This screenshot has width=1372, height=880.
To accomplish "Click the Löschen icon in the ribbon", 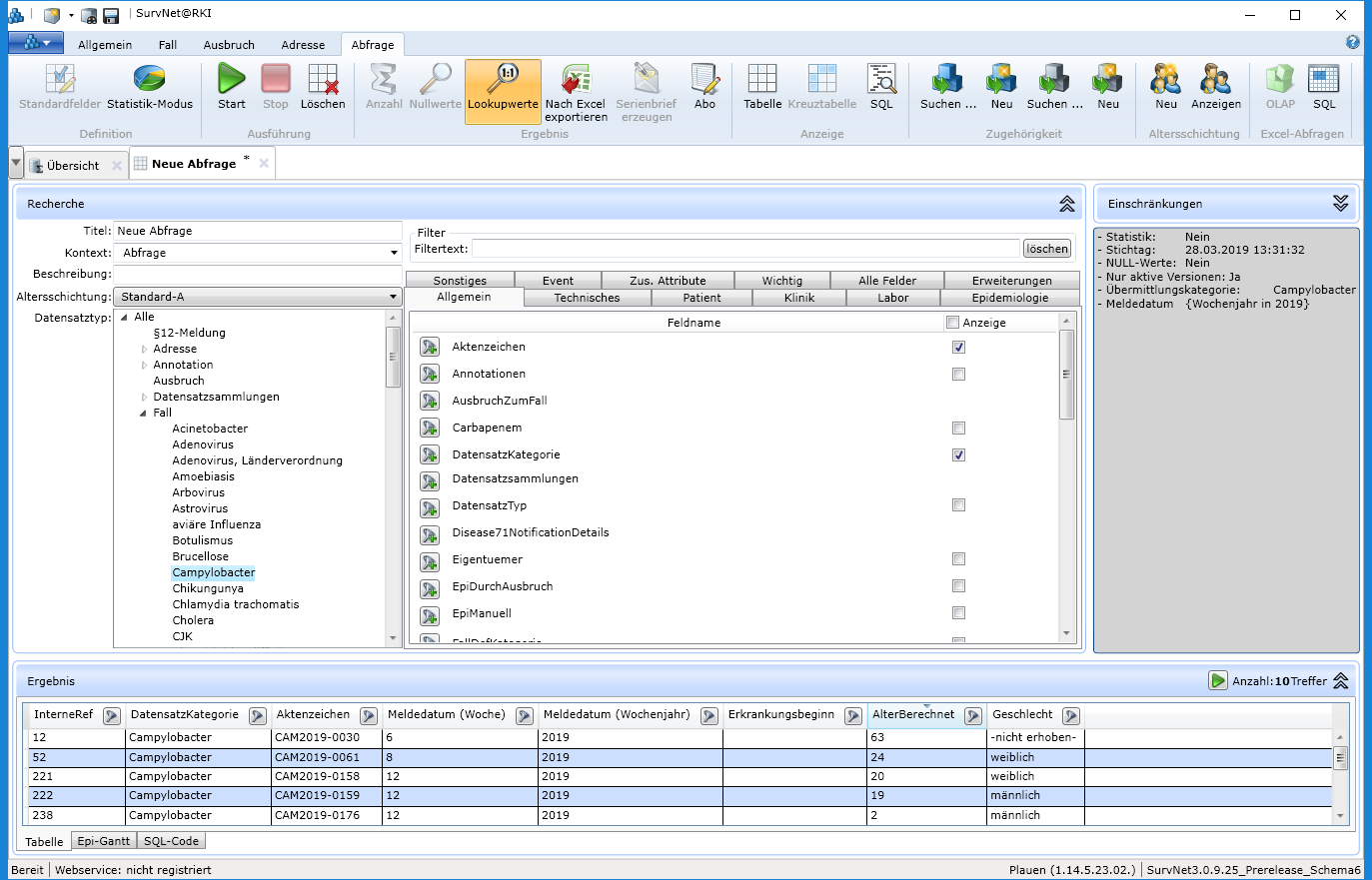I will pyautogui.click(x=322, y=80).
